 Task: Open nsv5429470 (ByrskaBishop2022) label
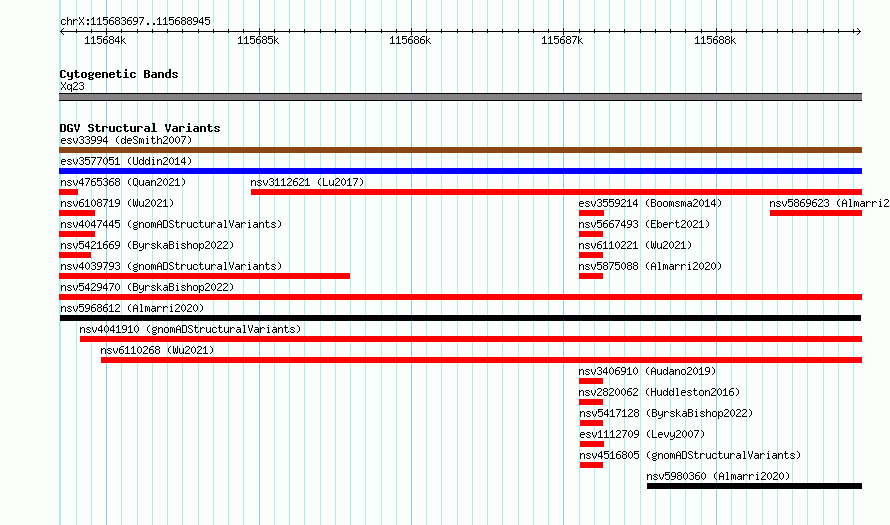tap(147, 287)
